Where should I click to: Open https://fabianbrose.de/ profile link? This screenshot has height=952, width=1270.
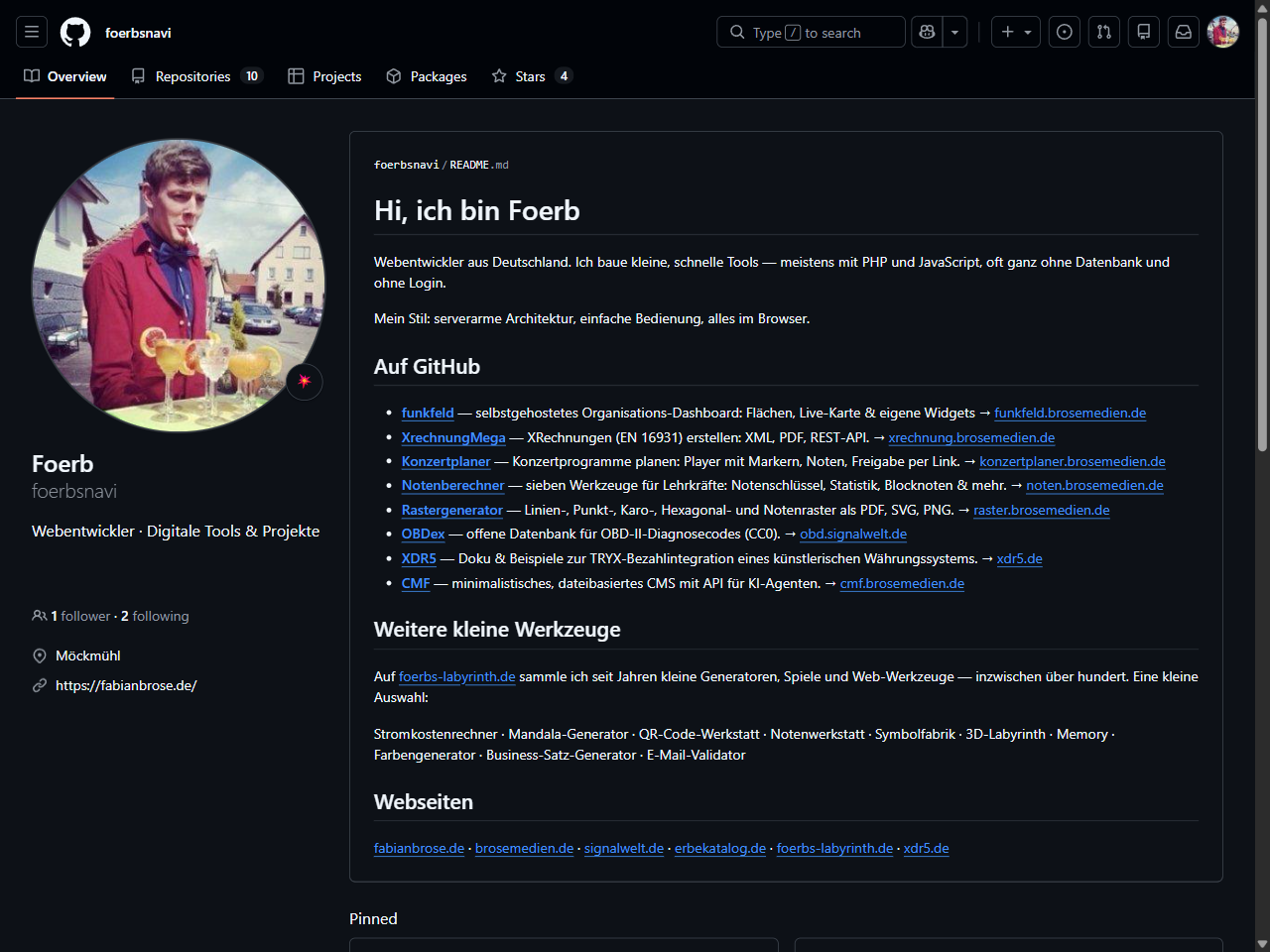coord(126,685)
